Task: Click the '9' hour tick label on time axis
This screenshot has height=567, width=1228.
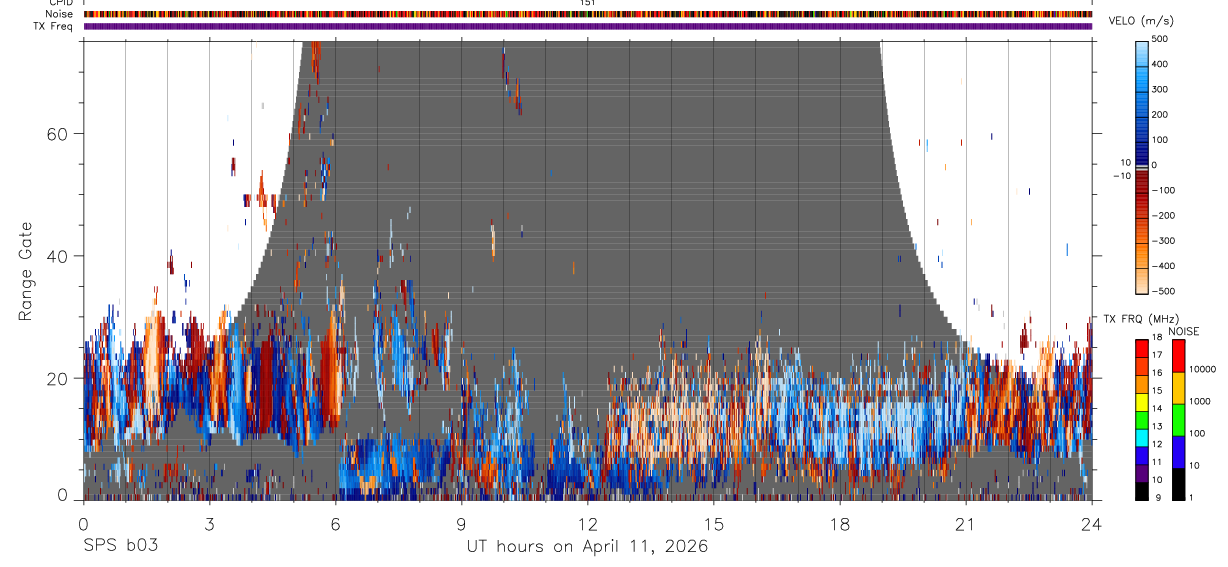Action: pos(461,524)
